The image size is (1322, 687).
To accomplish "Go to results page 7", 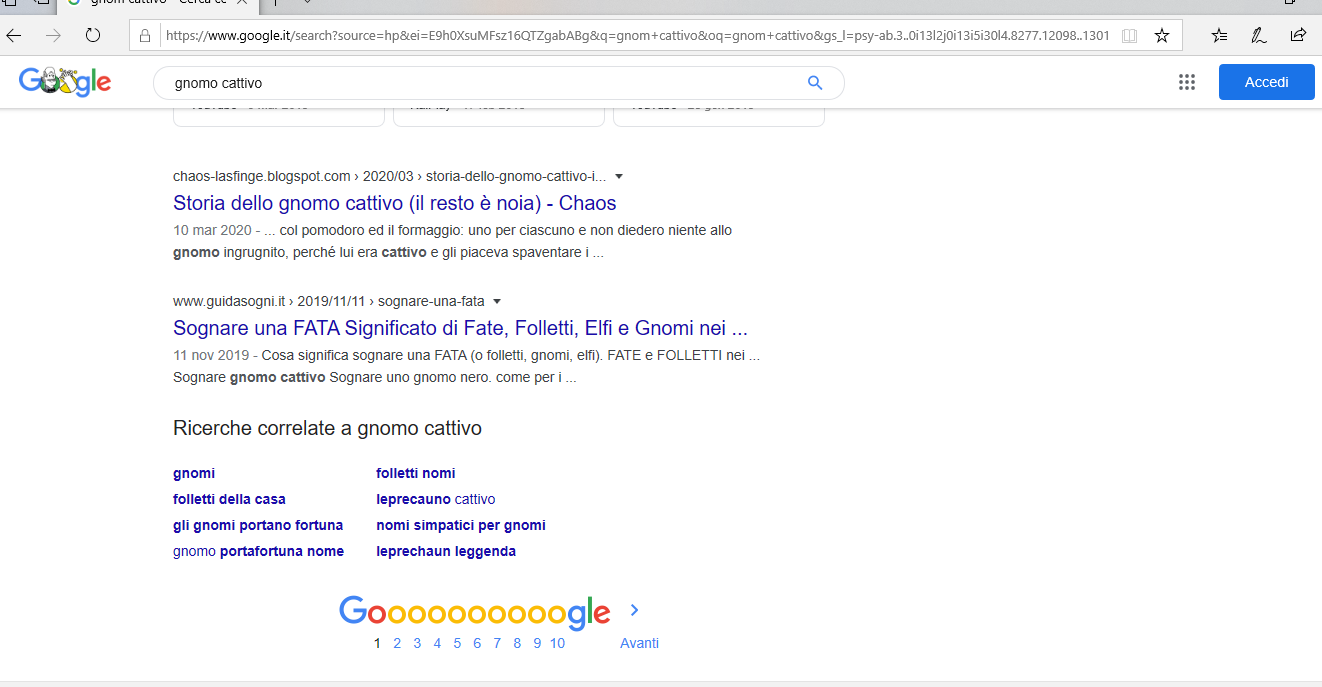I will click(x=497, y=643).
